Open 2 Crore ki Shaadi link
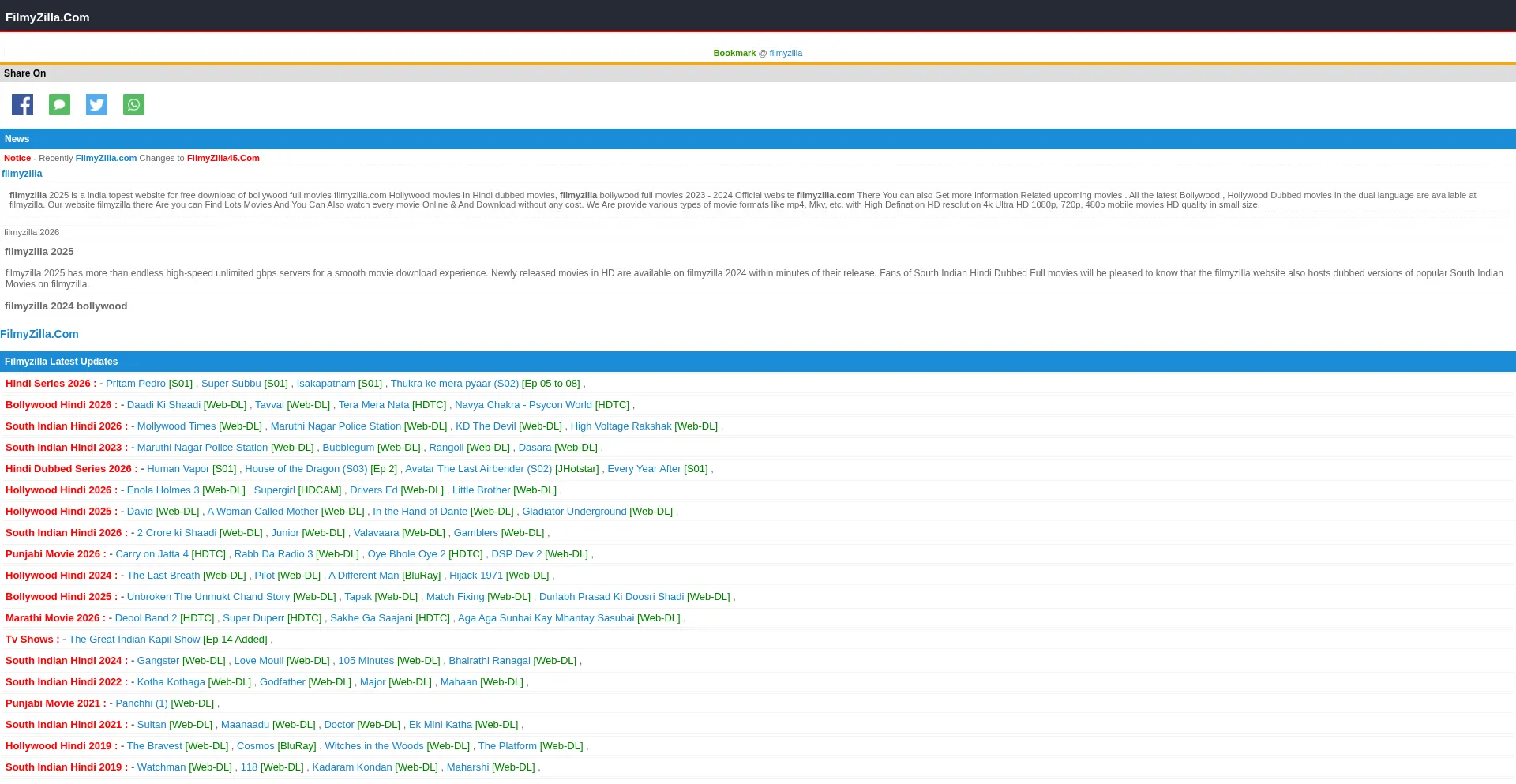This screenshot has height=784, width=1516. [x=177, y=533]
